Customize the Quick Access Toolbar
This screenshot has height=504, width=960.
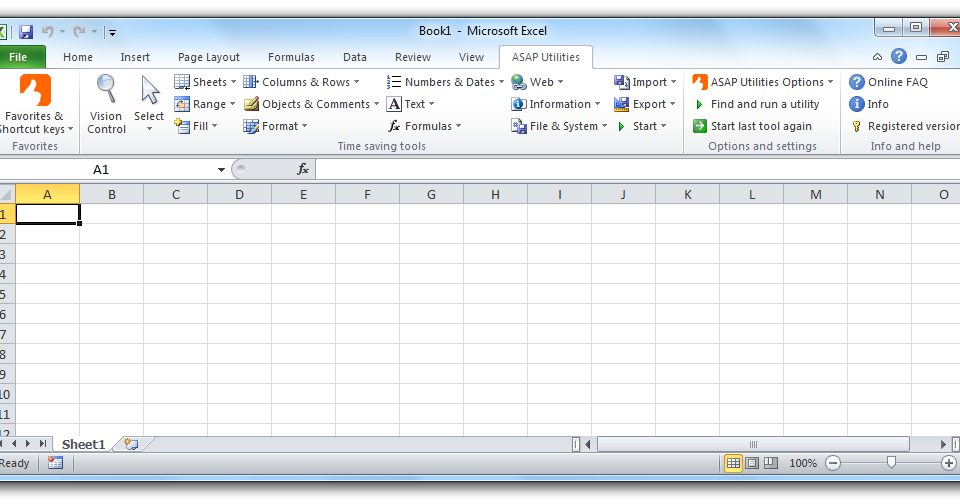click(112, 32)
